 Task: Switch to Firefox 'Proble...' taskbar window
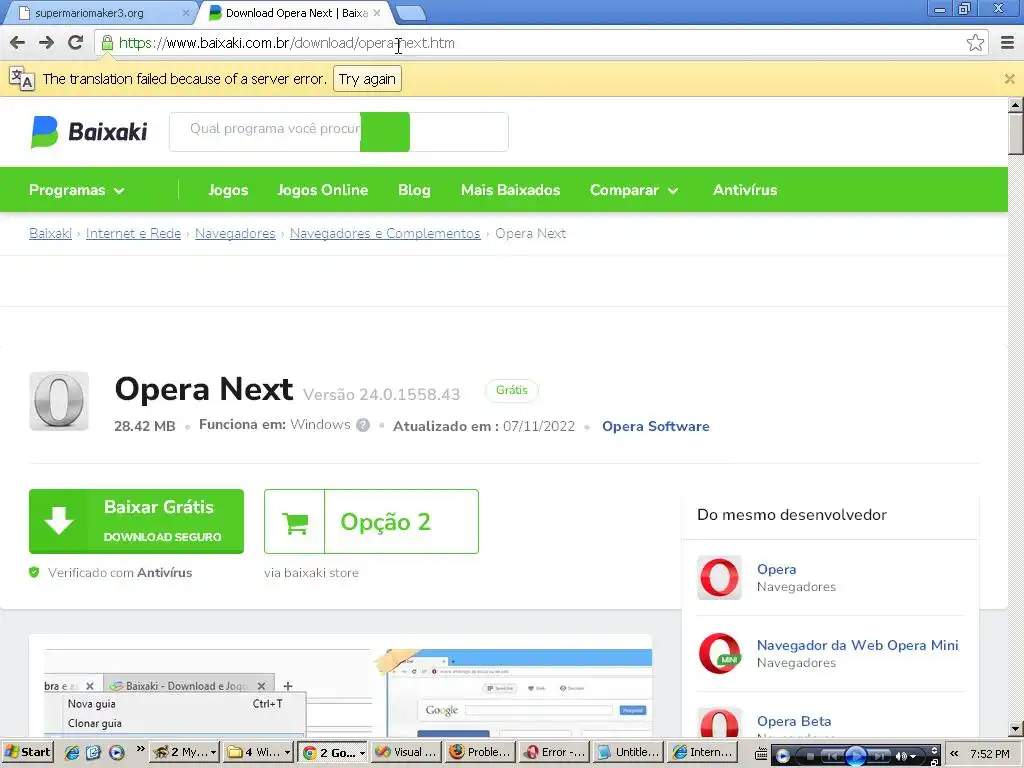481,752
